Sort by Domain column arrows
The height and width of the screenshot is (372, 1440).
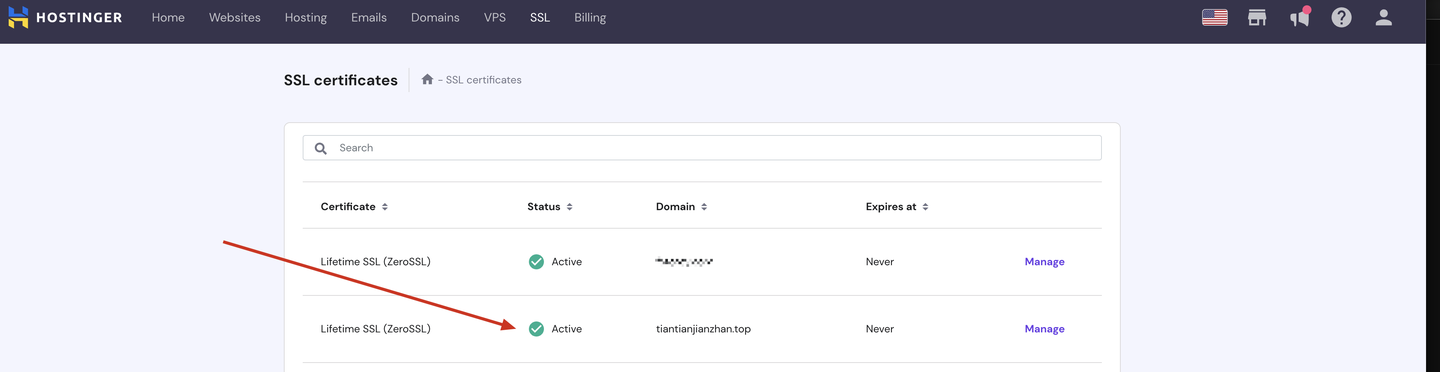704,207
